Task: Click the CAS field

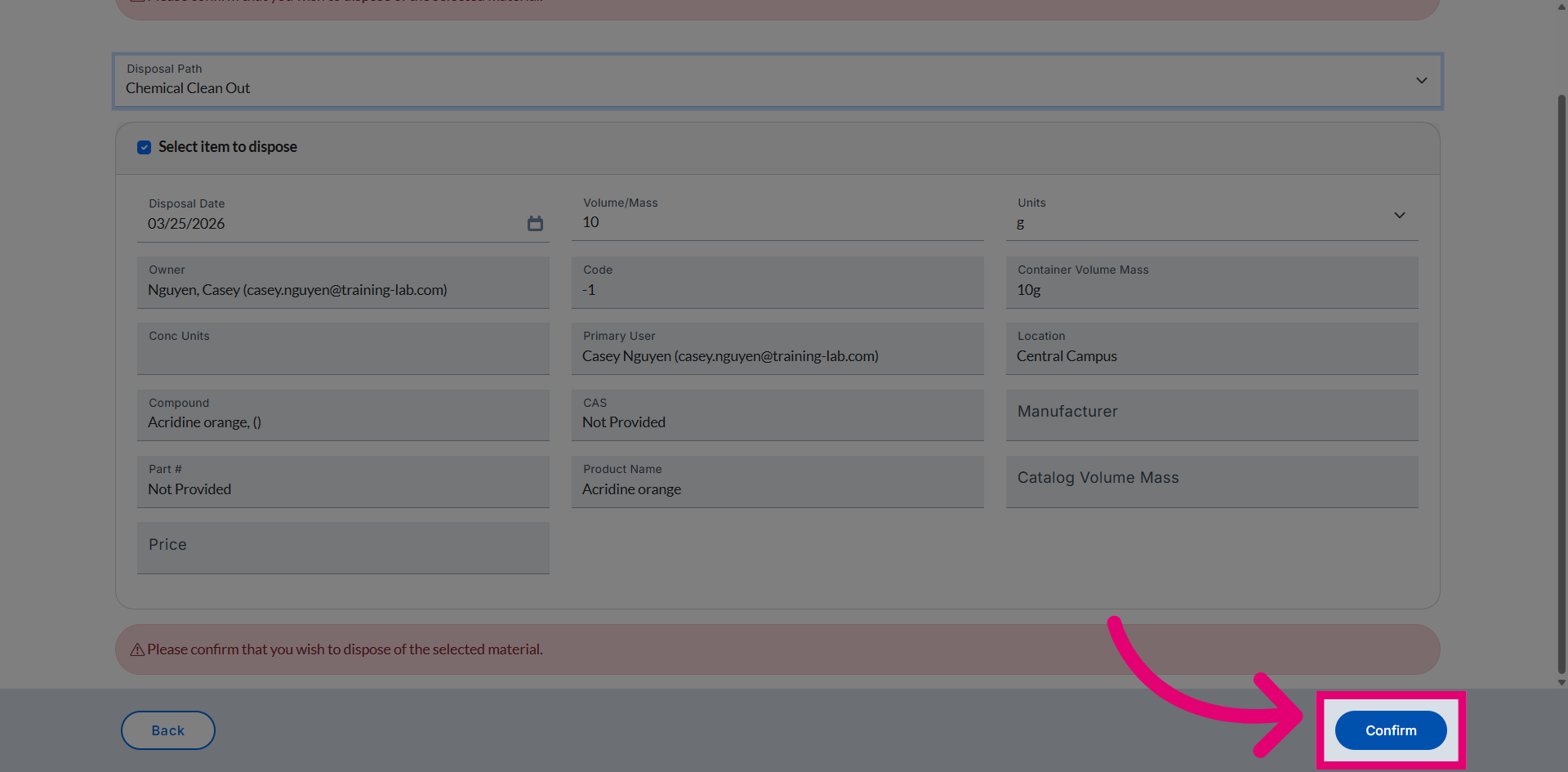Action: point(777,415)
